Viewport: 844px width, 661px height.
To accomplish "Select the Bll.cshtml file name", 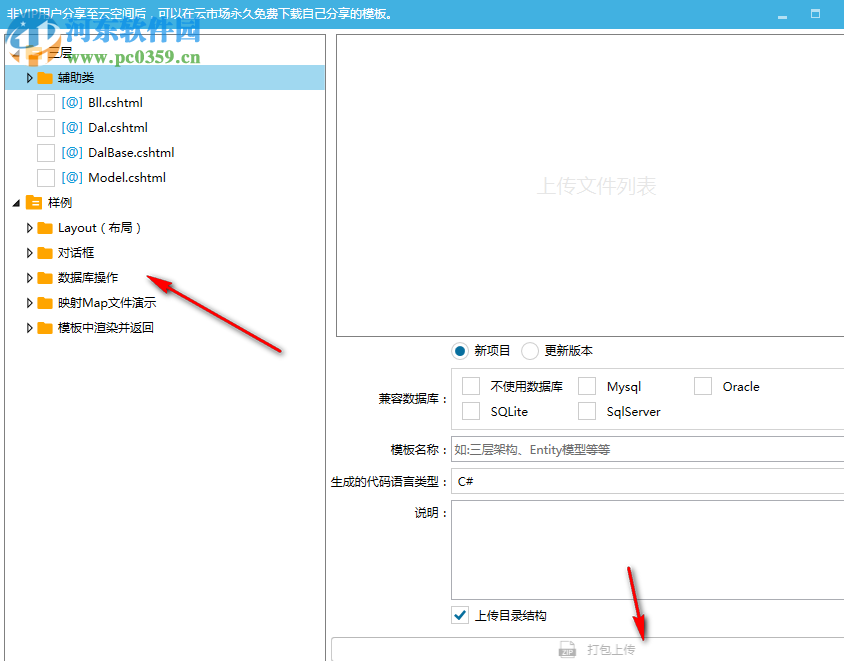I will (x=115, y=103).
